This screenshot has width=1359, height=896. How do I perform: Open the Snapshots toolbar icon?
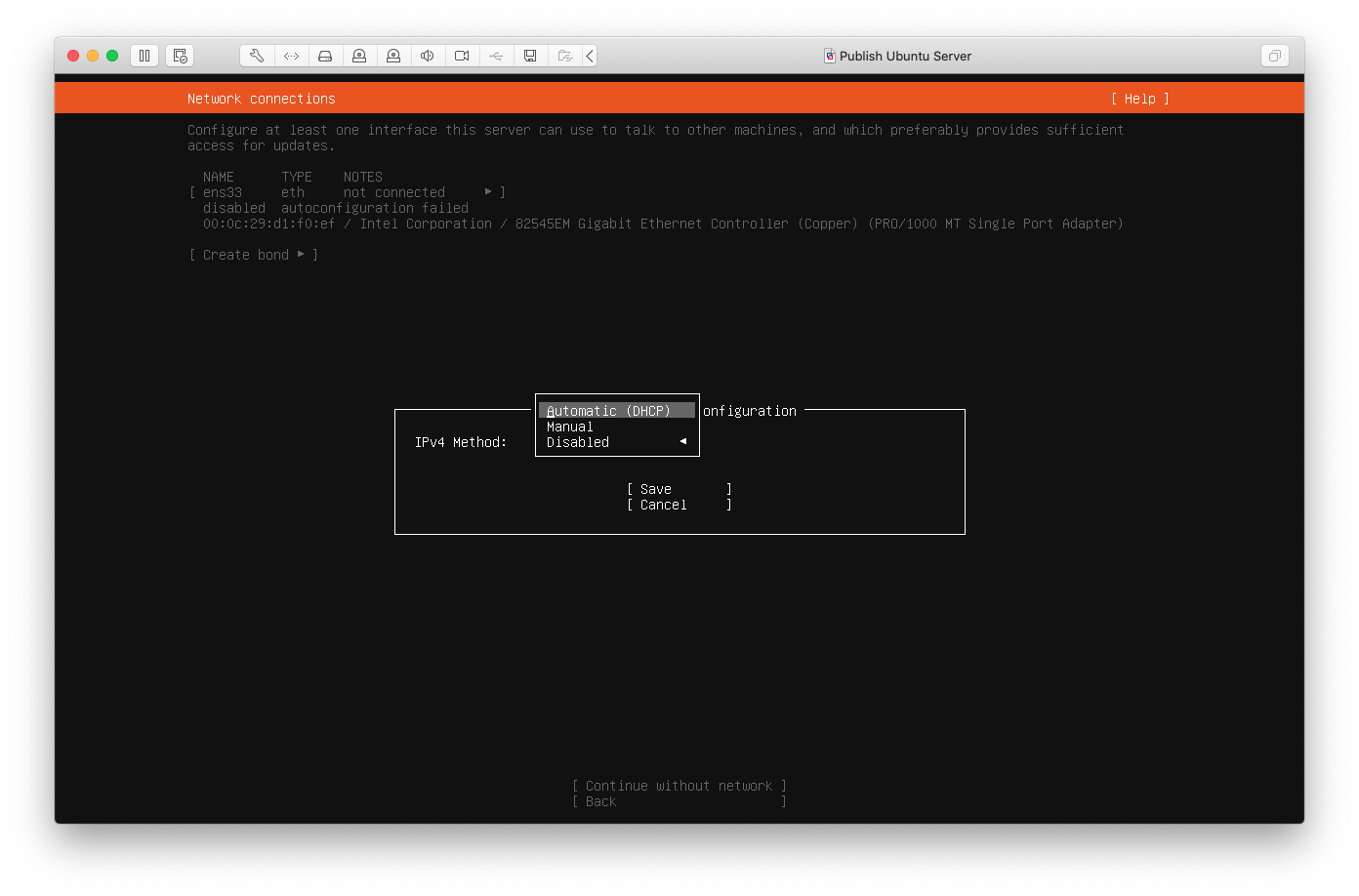coord(180,56)
